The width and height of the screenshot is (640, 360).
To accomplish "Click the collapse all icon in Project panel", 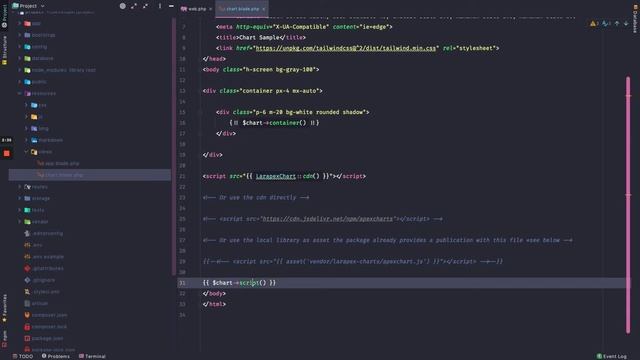I will click(145, 6).
